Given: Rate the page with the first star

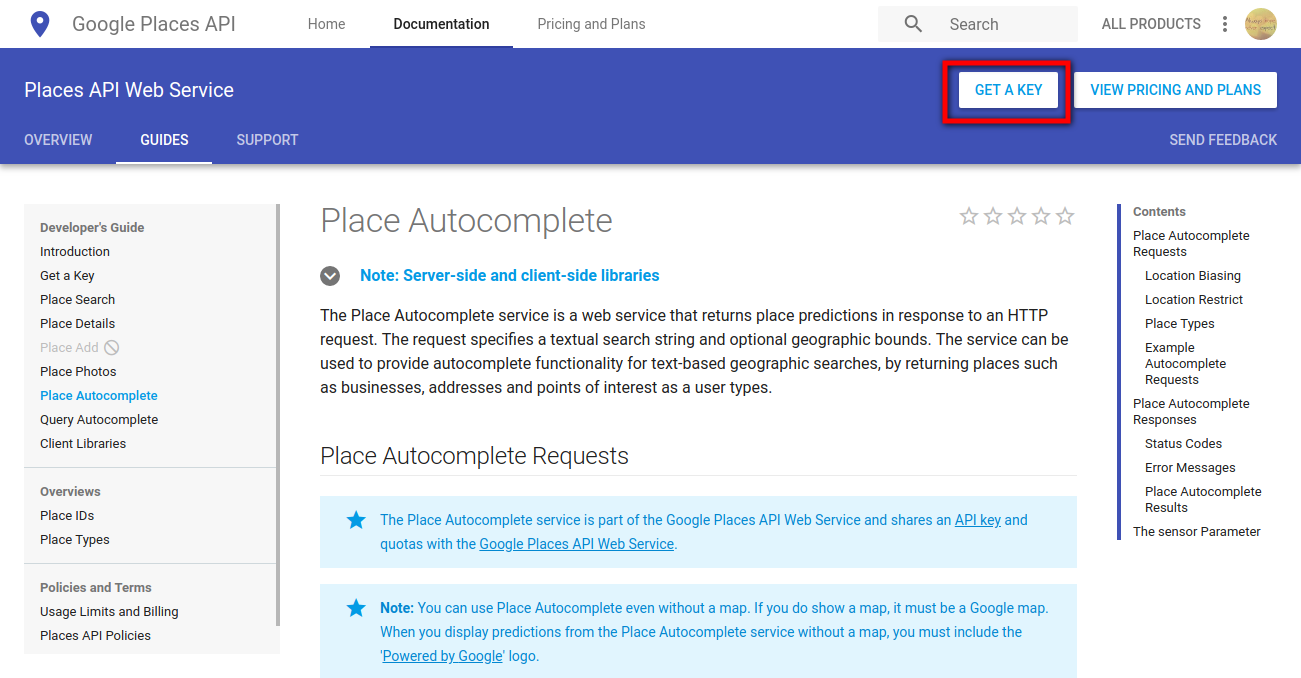Looking at the screenshot, I should tap(969, 216).
